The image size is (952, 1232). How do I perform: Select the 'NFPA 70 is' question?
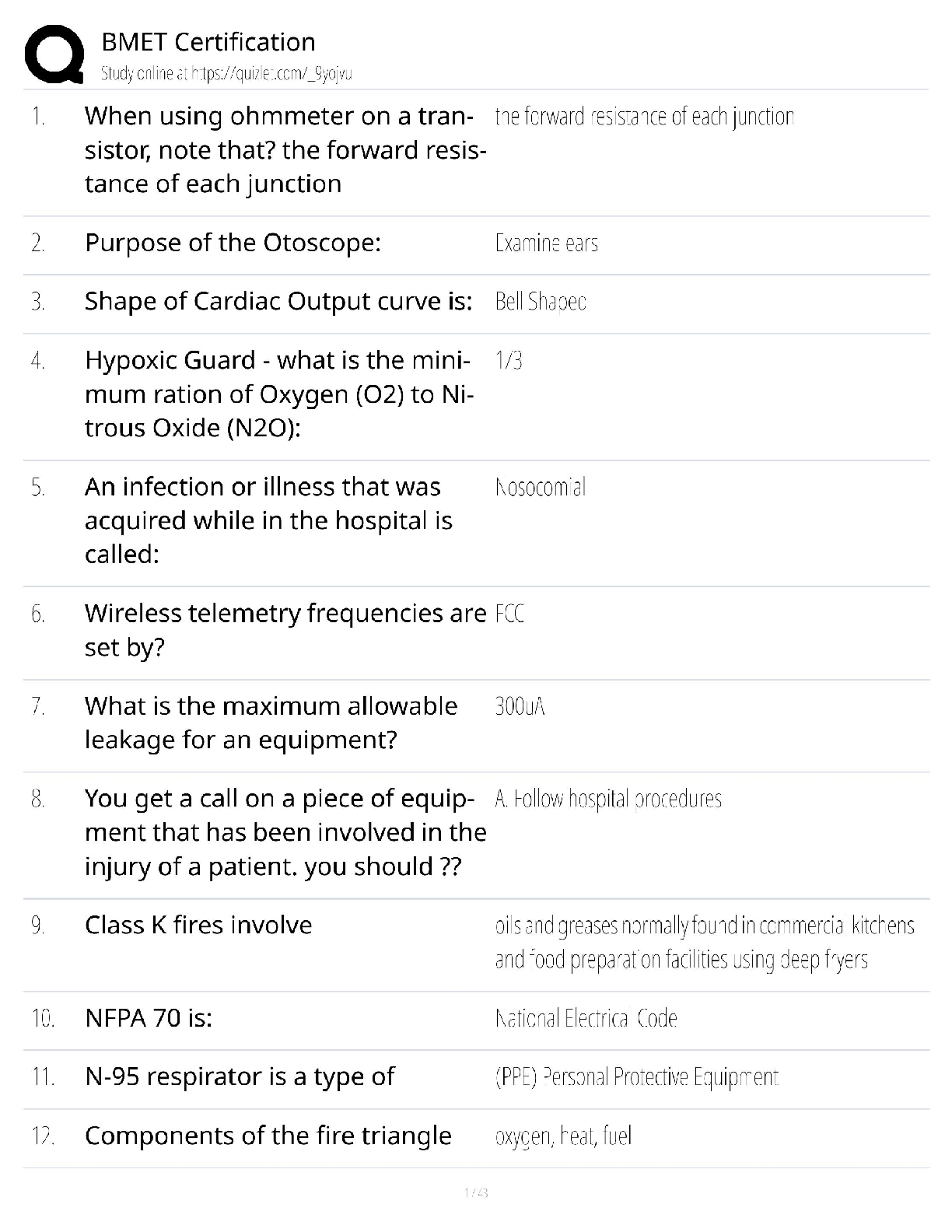(149, 1017)
